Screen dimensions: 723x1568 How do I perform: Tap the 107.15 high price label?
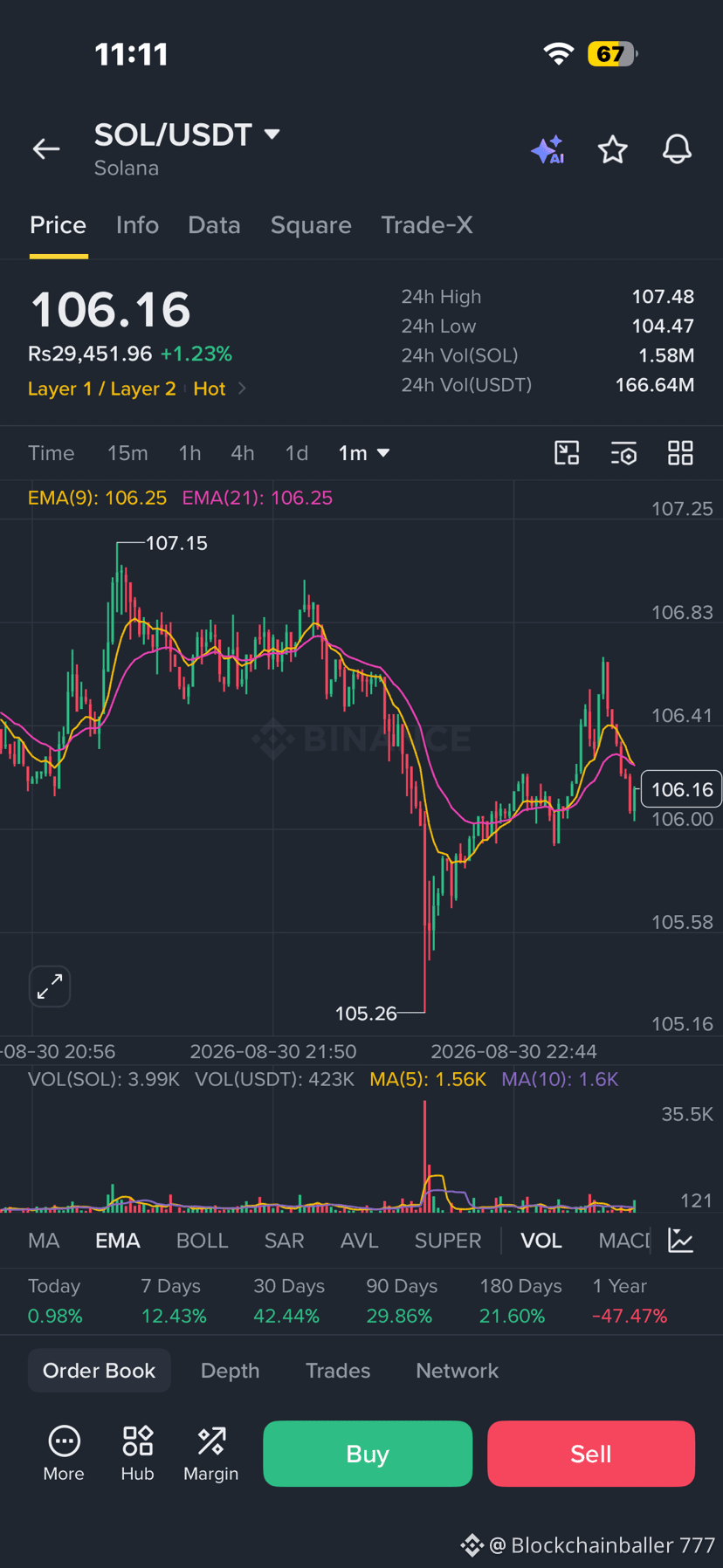[176, 543]
